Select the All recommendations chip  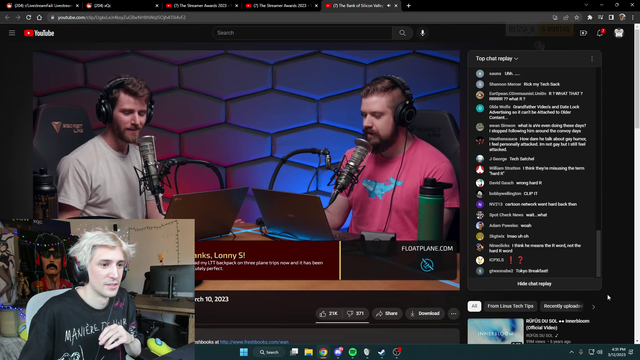(x=474, y=306)
